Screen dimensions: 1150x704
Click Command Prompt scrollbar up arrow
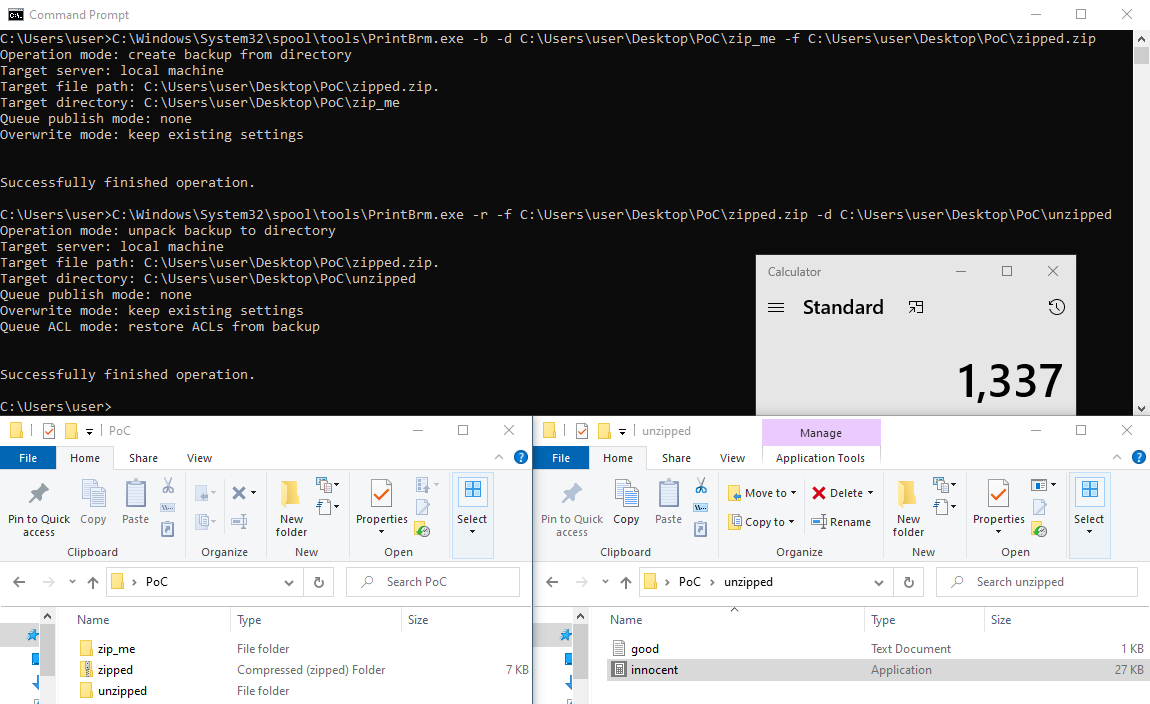pos(1142,37)
